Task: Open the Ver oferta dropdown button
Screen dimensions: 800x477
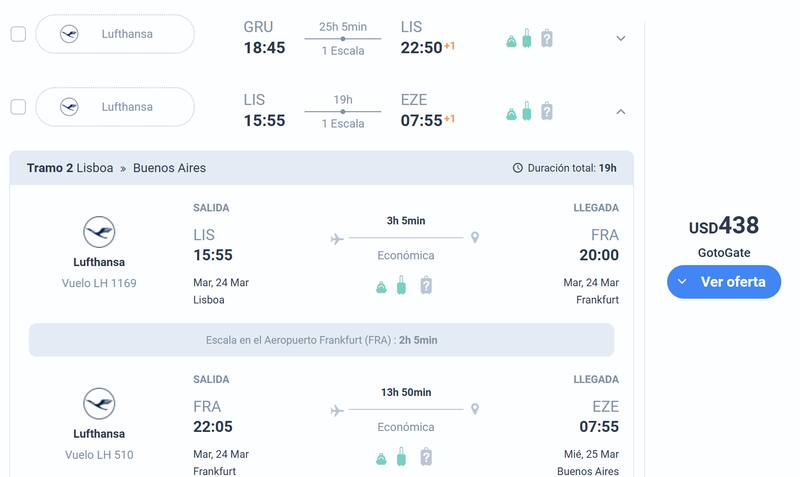Action: click(723, 282)
